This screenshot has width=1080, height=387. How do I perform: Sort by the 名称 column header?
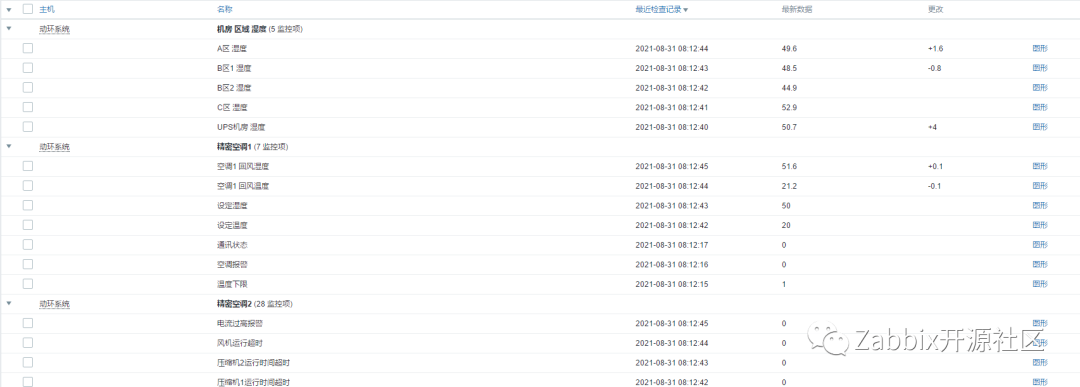(x=225, y=10)
